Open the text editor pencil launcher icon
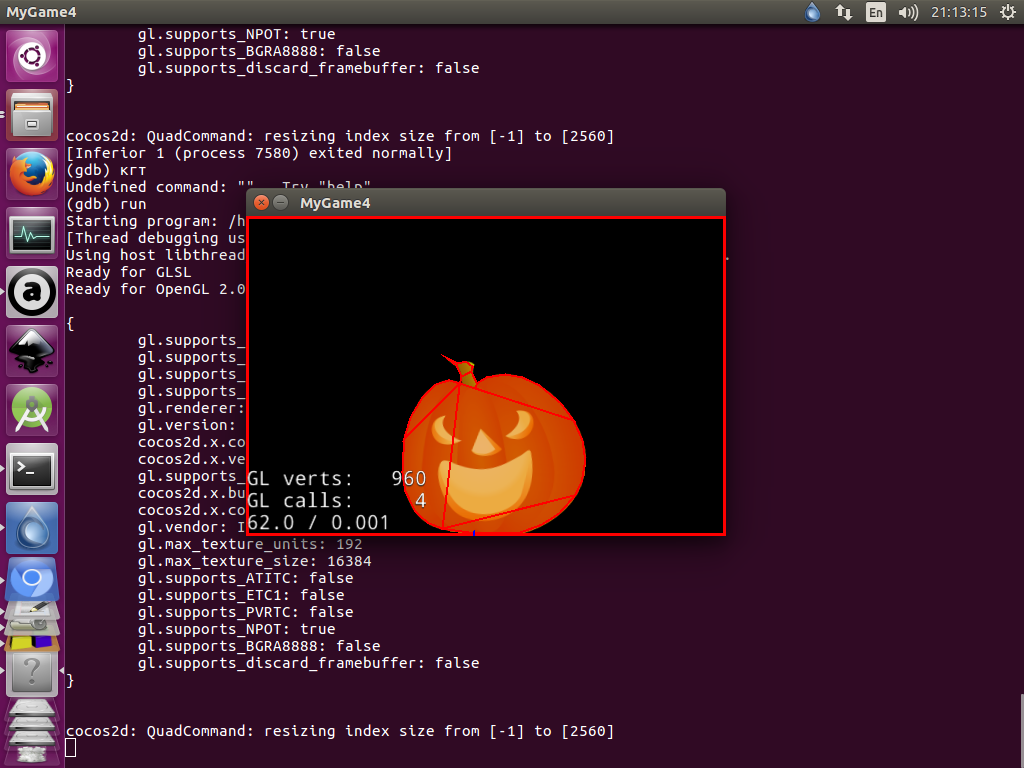Screen dimensions: 1024x768 (x=32, y=610)
